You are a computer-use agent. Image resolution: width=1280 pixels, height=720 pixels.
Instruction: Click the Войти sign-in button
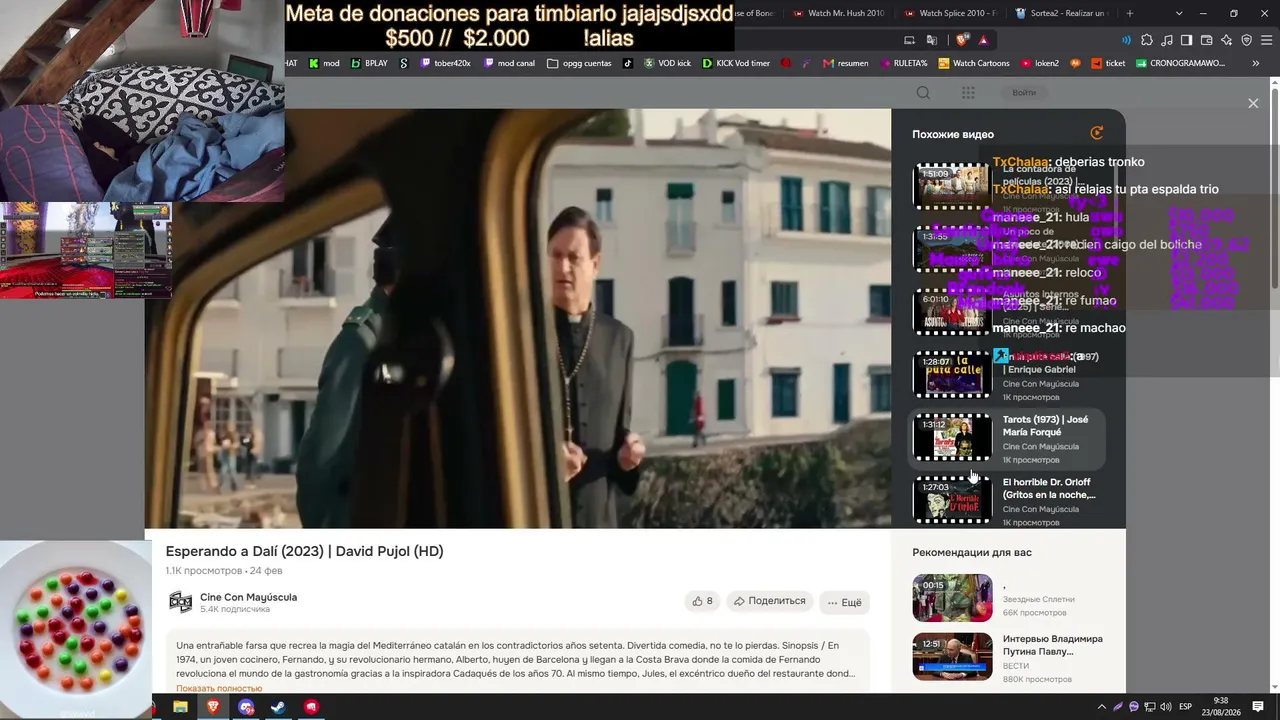tap(1024, 93)
